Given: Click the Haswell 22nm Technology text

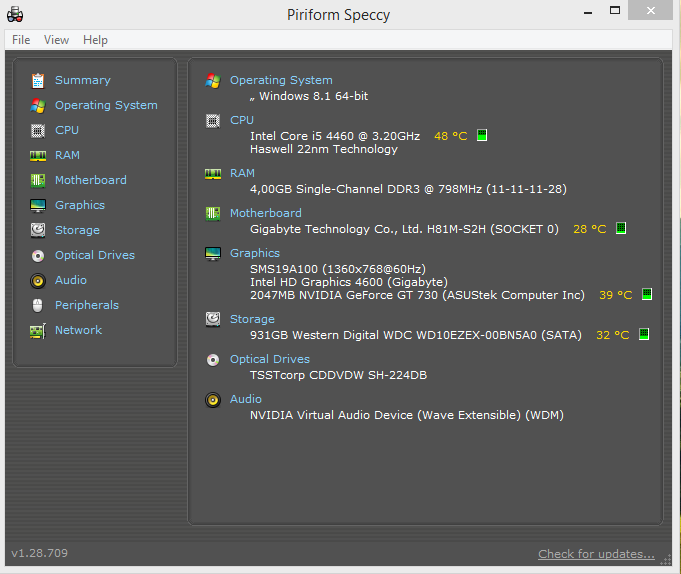Looking at the screenshot, I should 324,149.
